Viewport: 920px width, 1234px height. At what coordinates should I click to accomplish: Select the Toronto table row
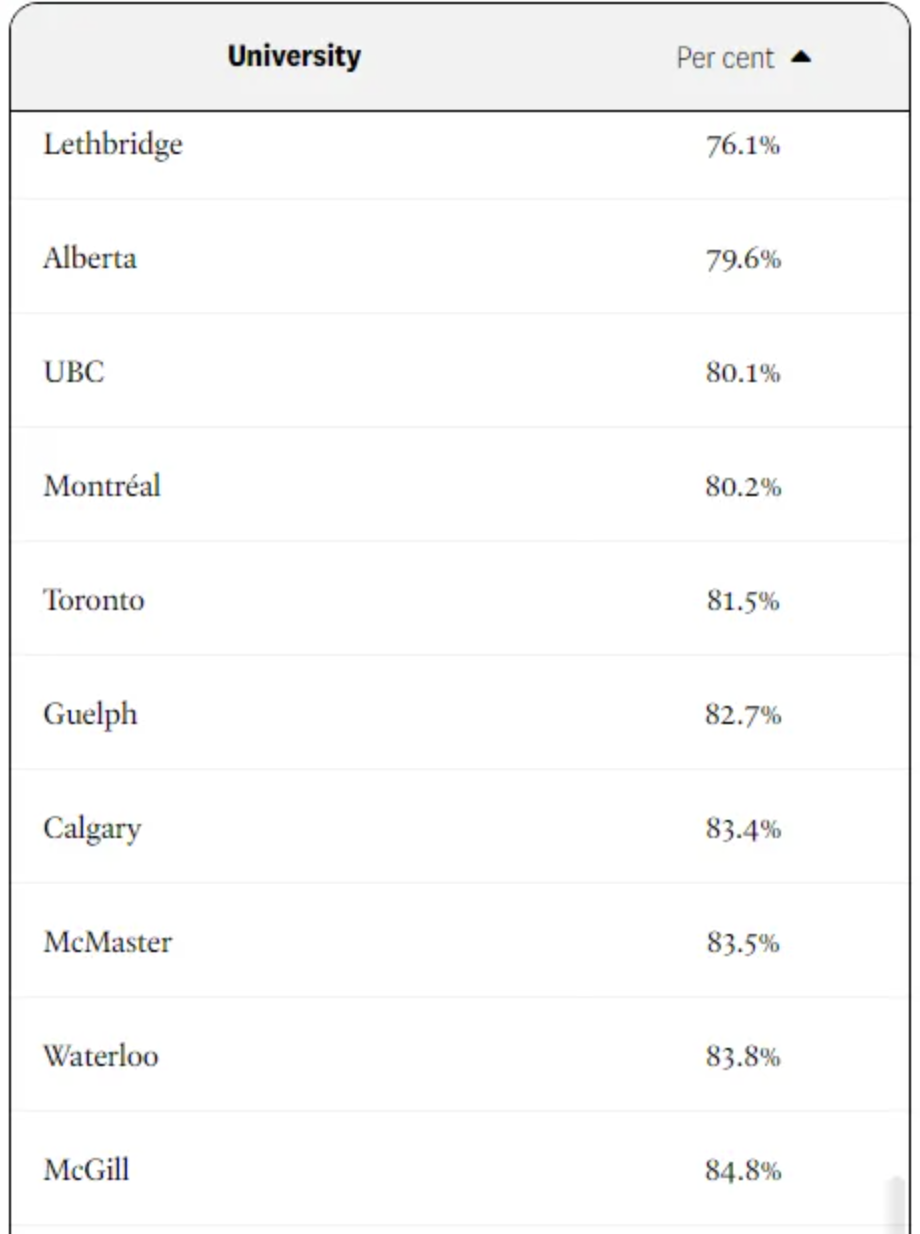460,600
